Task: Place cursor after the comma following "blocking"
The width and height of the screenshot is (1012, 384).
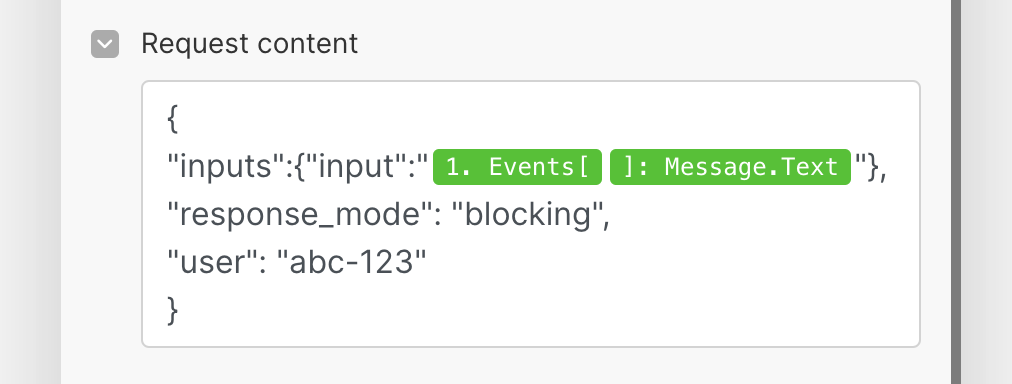Action: click(x=611, y=215)
